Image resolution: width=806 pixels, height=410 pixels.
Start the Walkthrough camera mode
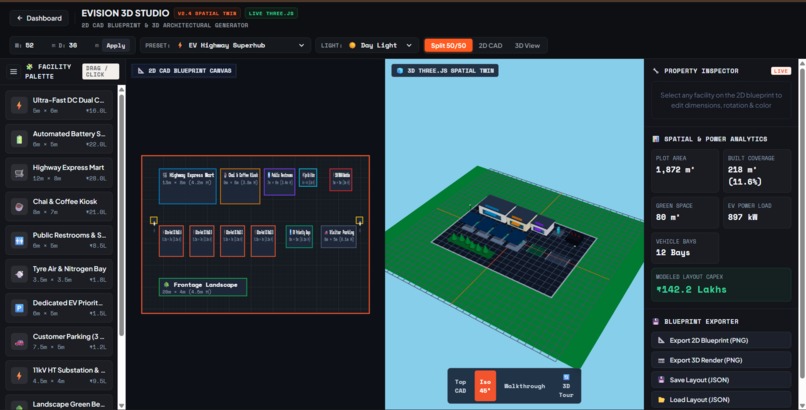tap(523, 386)
